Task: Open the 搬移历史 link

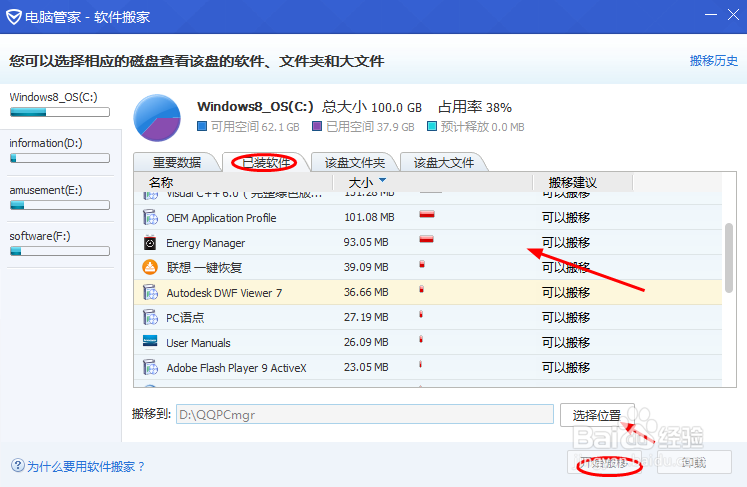Action: pos(714,61)
